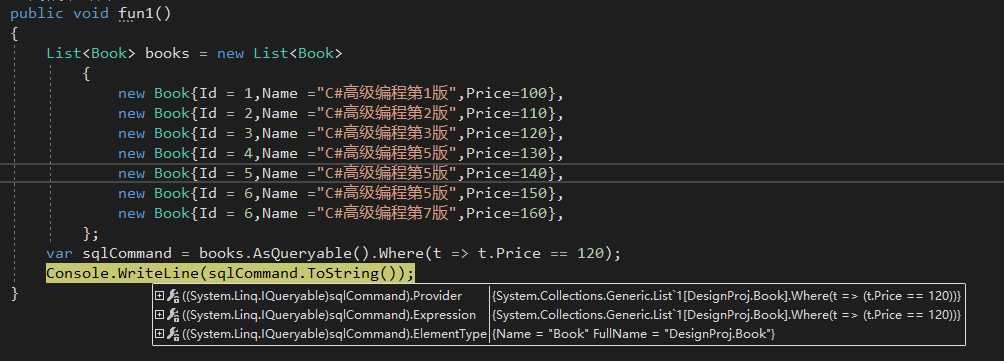Click the Book line with Price=140
1004x361 pixels.
pyautogui.click(x=341, y=173)
